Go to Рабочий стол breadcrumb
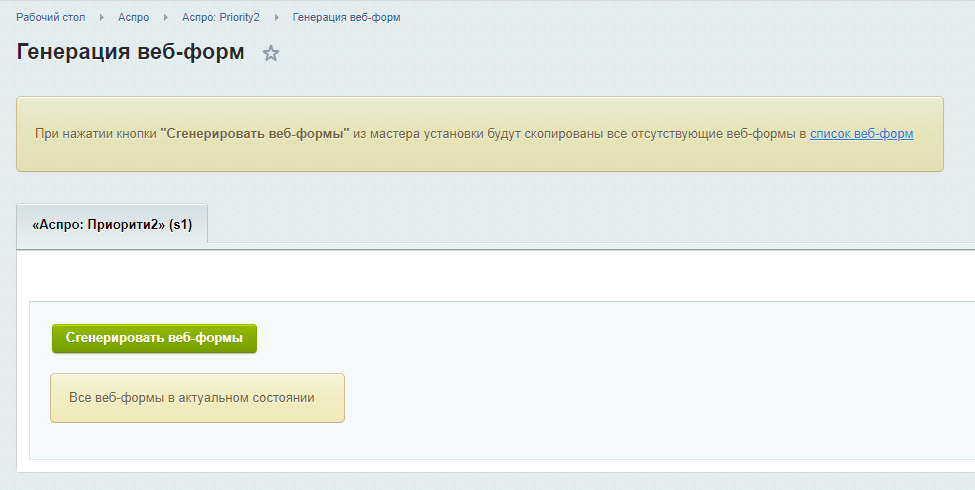The image size is (975, 490). point(50,17)
